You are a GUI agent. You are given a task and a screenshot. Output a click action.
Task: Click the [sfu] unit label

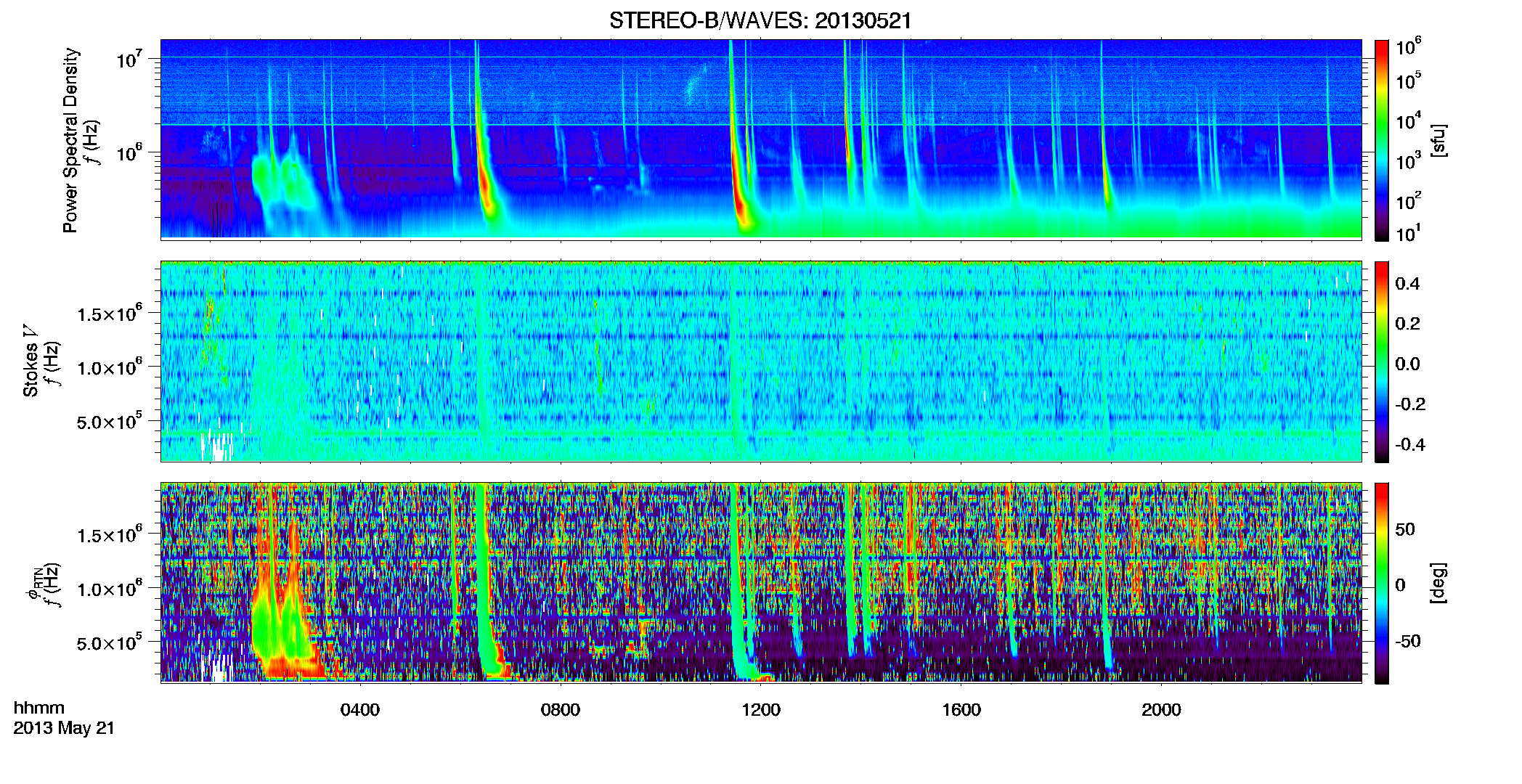coord(1438,140)
